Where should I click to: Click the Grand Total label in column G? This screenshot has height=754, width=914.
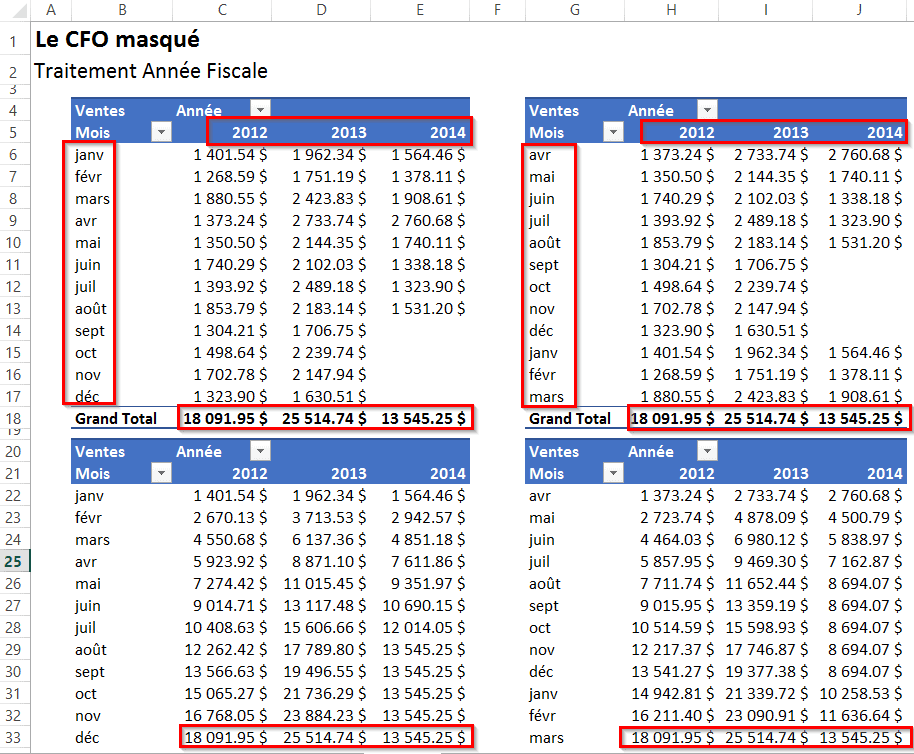tap(570, 419)
